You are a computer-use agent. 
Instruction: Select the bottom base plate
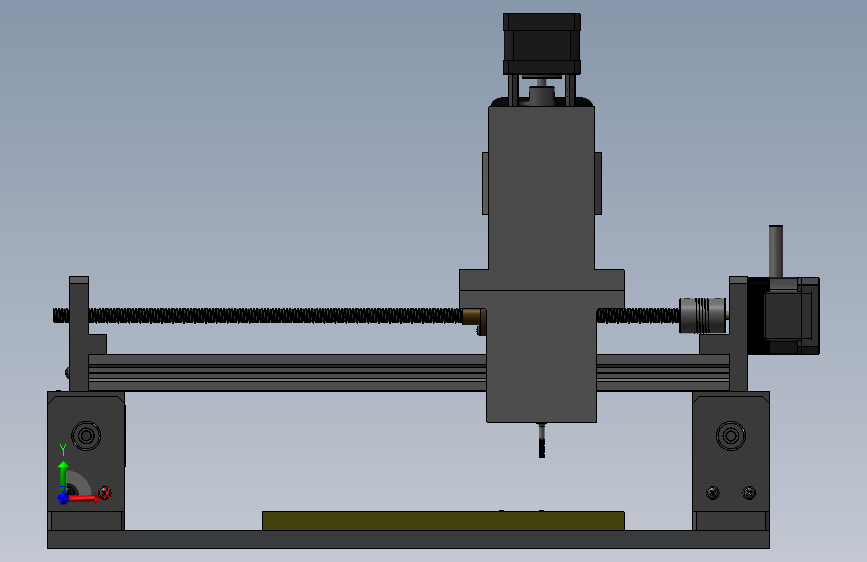pyautogui.click(x=408, y=539)
